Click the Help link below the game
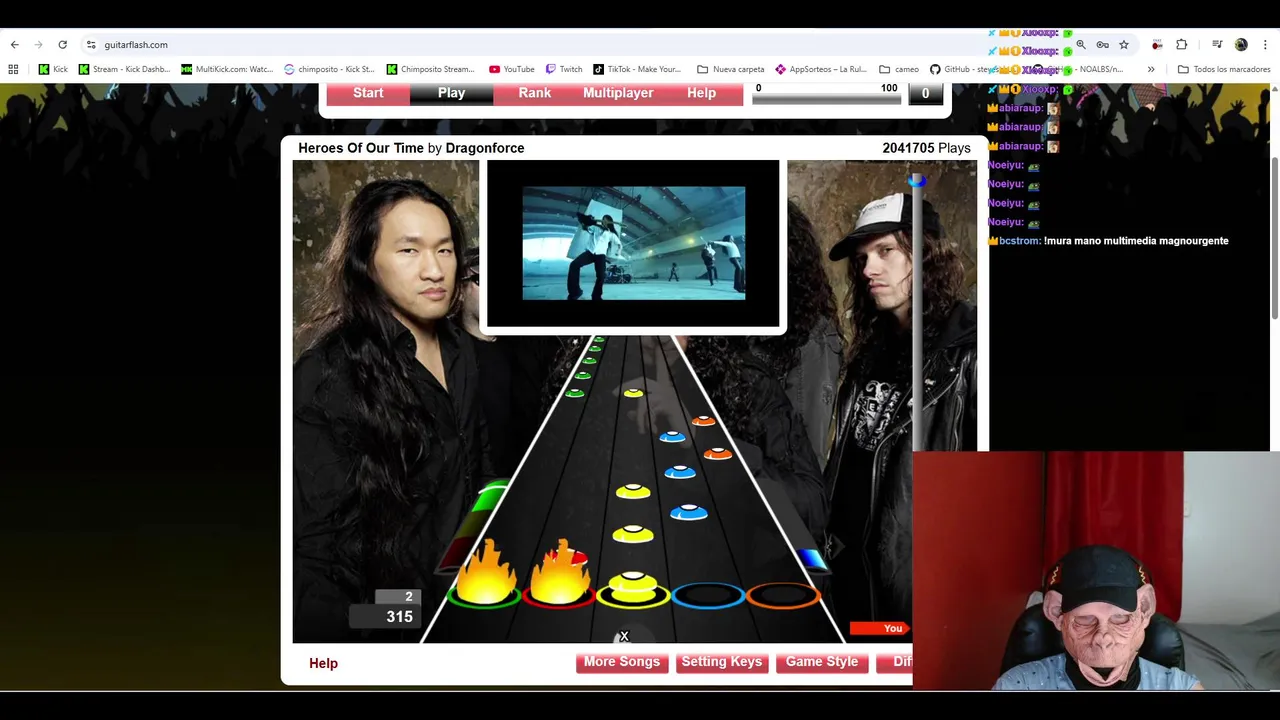The width and height of the screenshot is (1280, 720). point(323,663)
